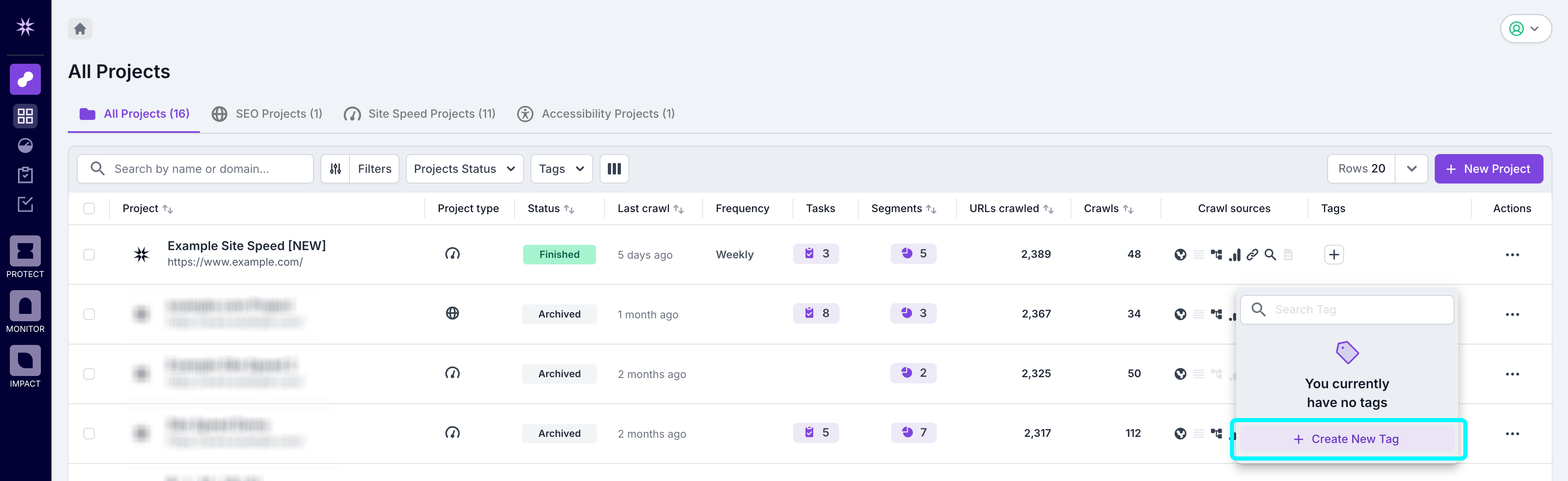
Task: Open the MONITOR app
Action: coord(25,311)
